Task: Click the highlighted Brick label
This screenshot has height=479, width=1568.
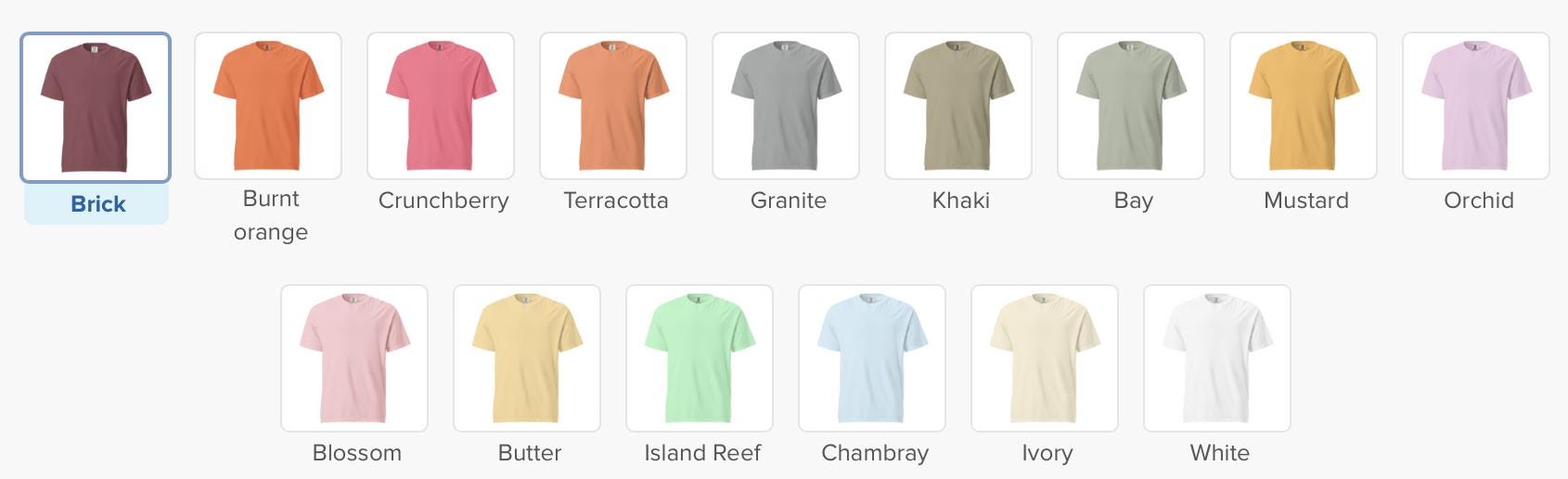Action: pyautogui.click(x=97, y=204)
